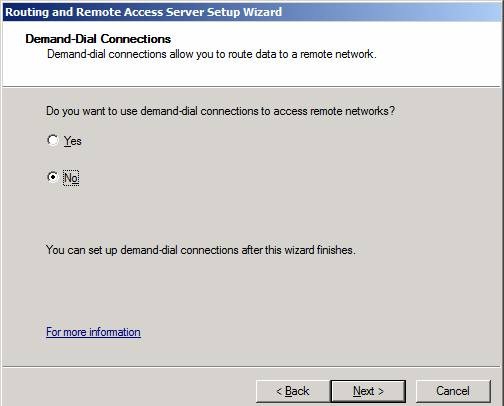Click the word 'Wizard' in the title
The width and height of the screenshot is (504, 406).
point(262,12)
